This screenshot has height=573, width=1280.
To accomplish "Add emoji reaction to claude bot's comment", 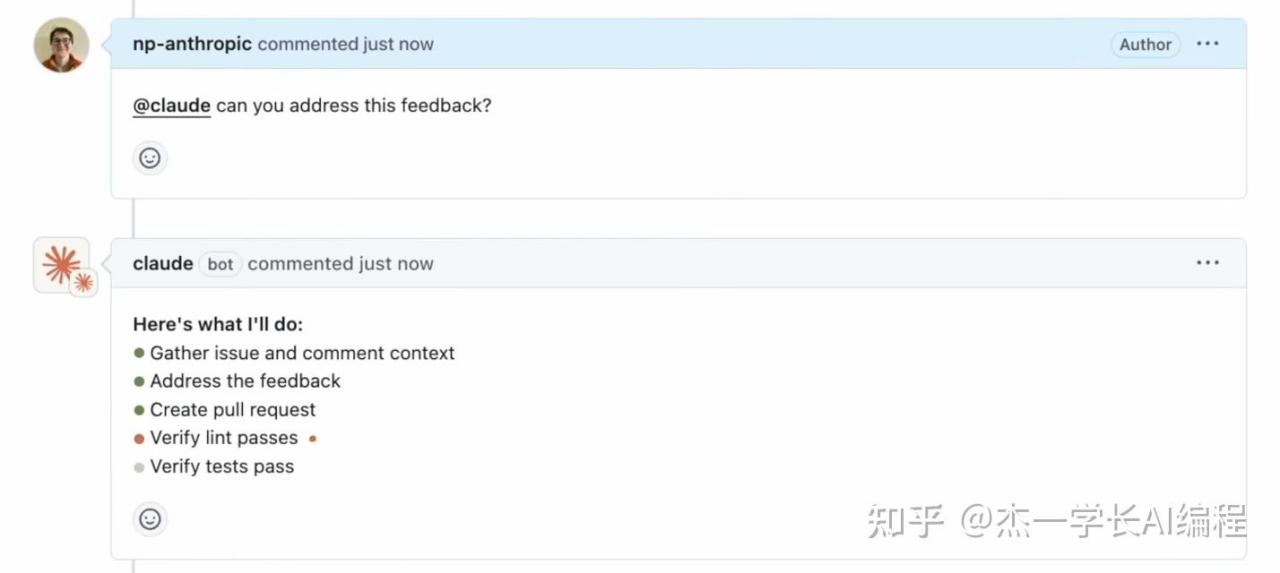I will pos(150,519).
